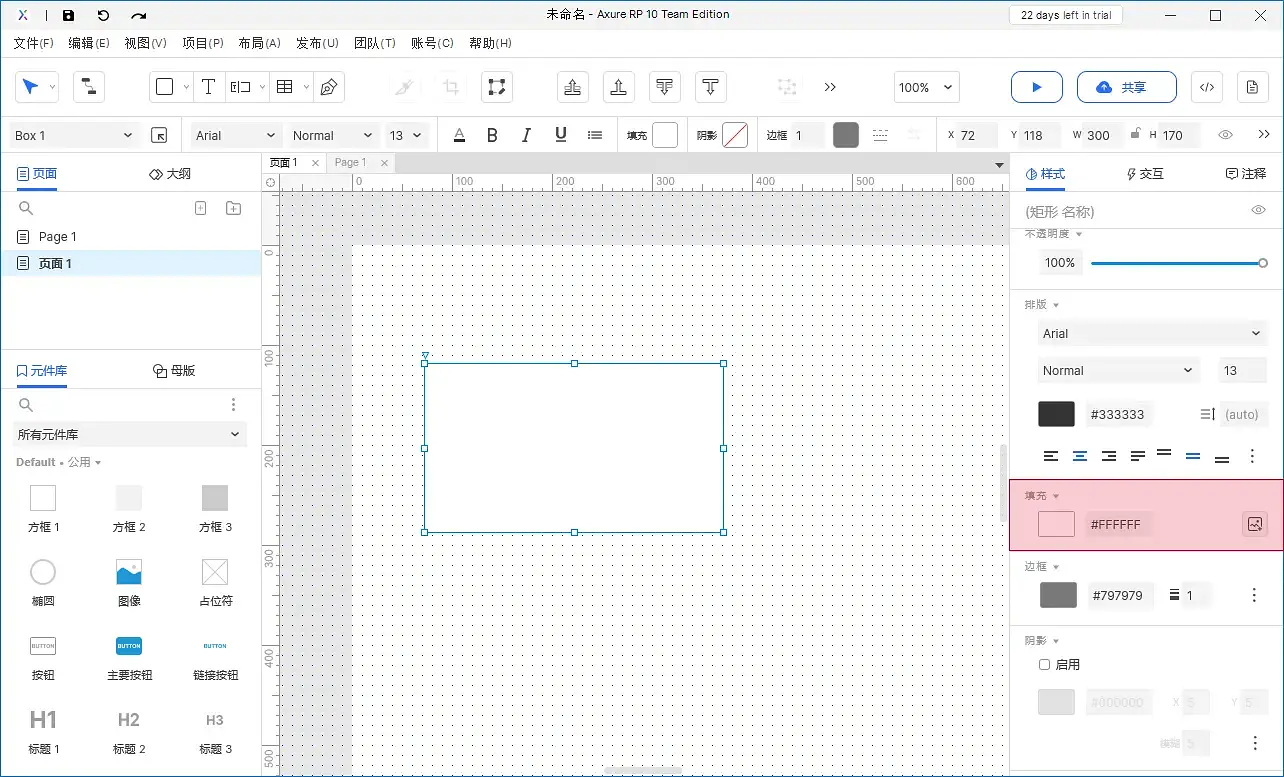Choose the Text insert tool
1284x777 pixels.
click(x=208, y=87)
